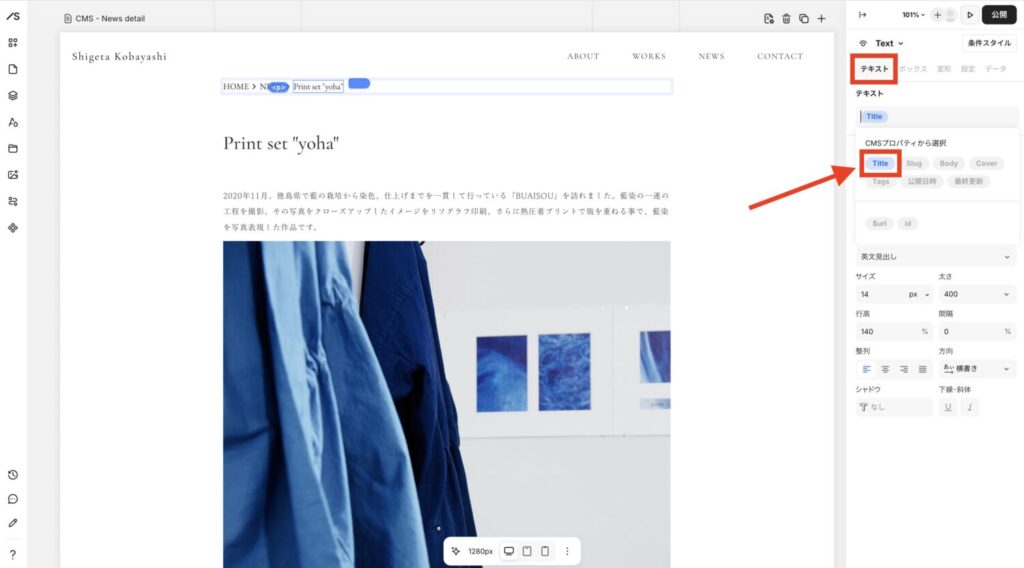Click WORKS in the site navigation
Viewport: 1024px width, 568px height.
point(648,56)
